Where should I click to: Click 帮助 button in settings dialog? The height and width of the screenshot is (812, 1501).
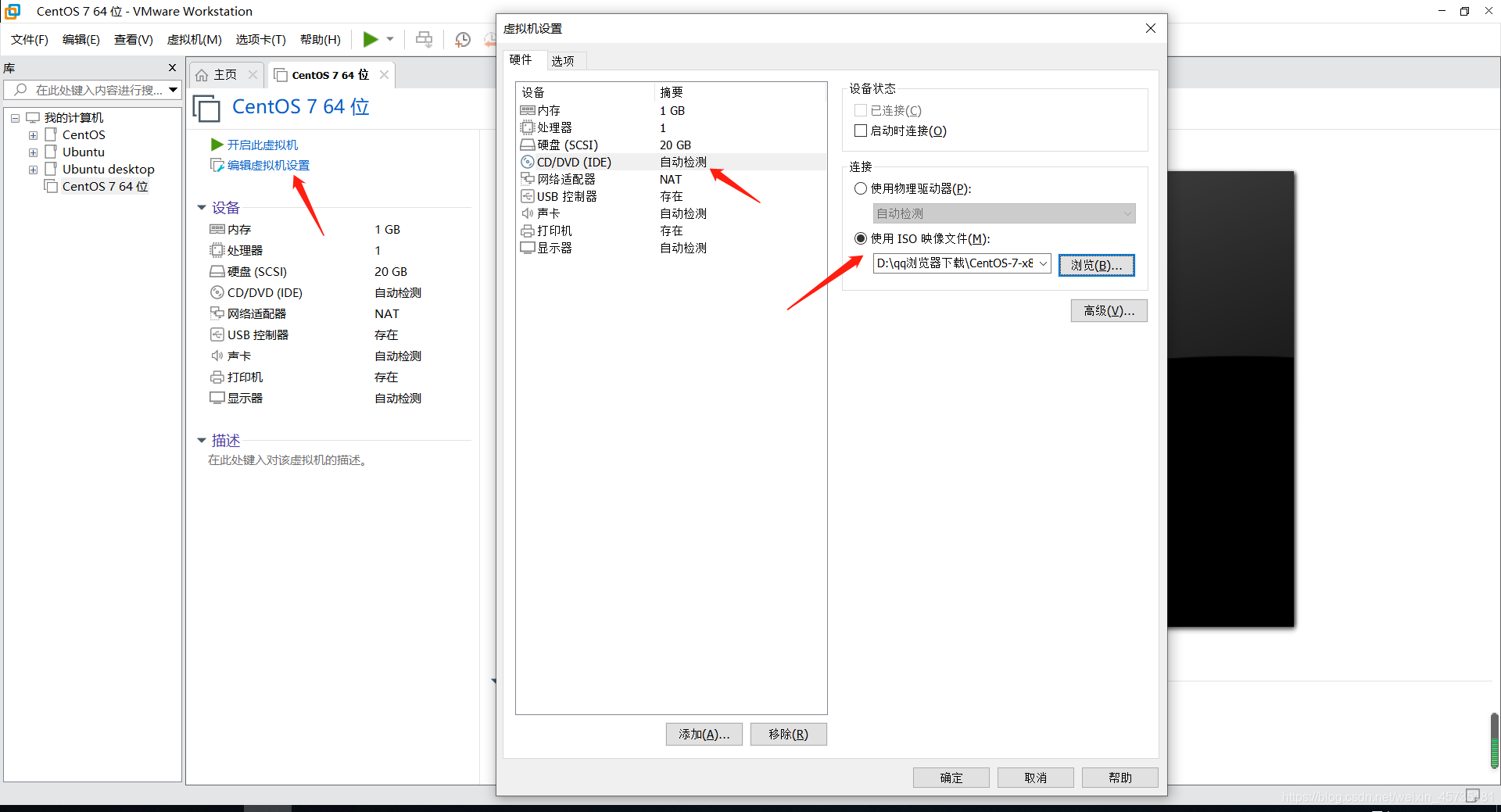click(x=1119, y=778)
